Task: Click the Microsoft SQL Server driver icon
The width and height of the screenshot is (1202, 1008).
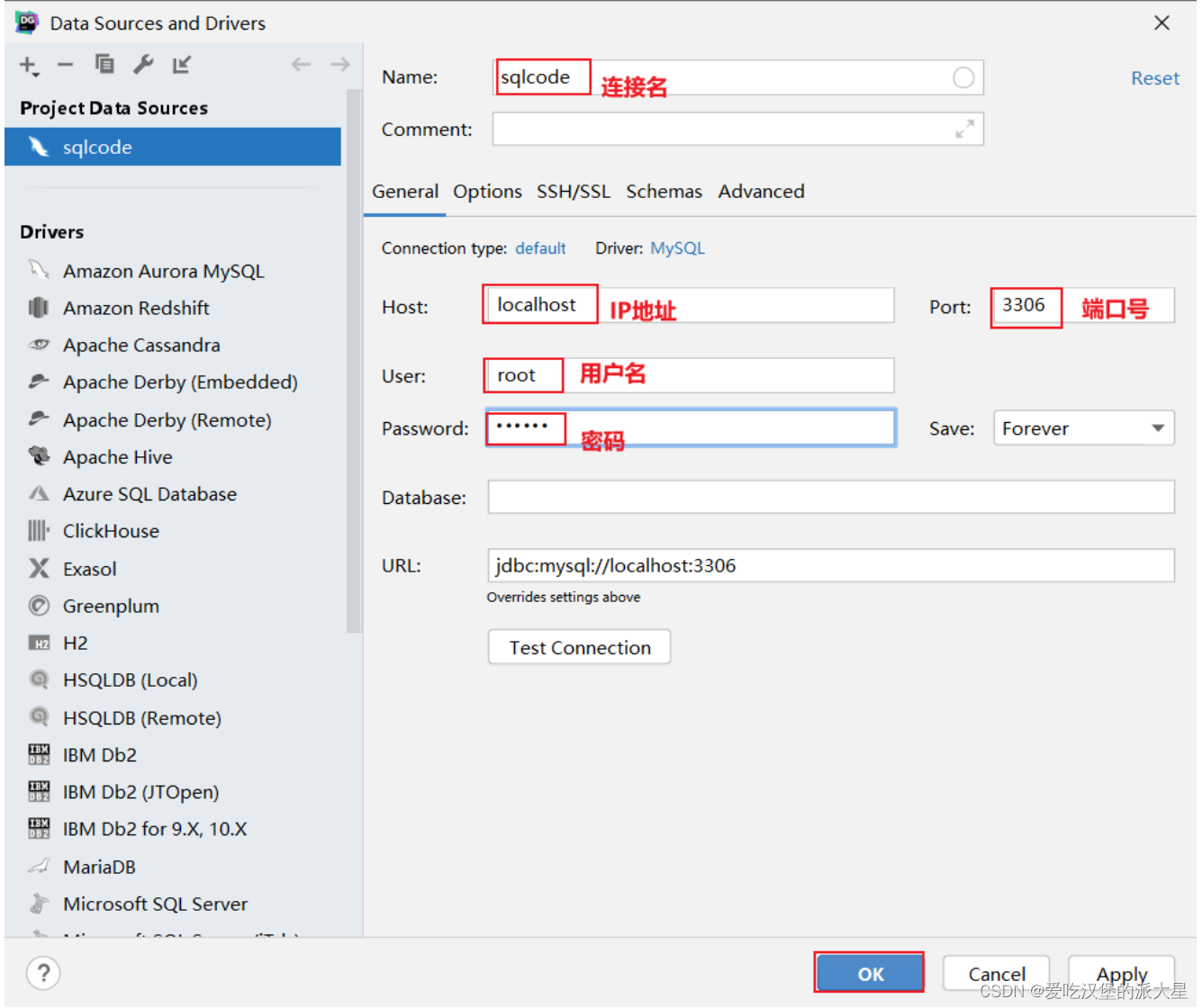Action: tap(39, 904)
